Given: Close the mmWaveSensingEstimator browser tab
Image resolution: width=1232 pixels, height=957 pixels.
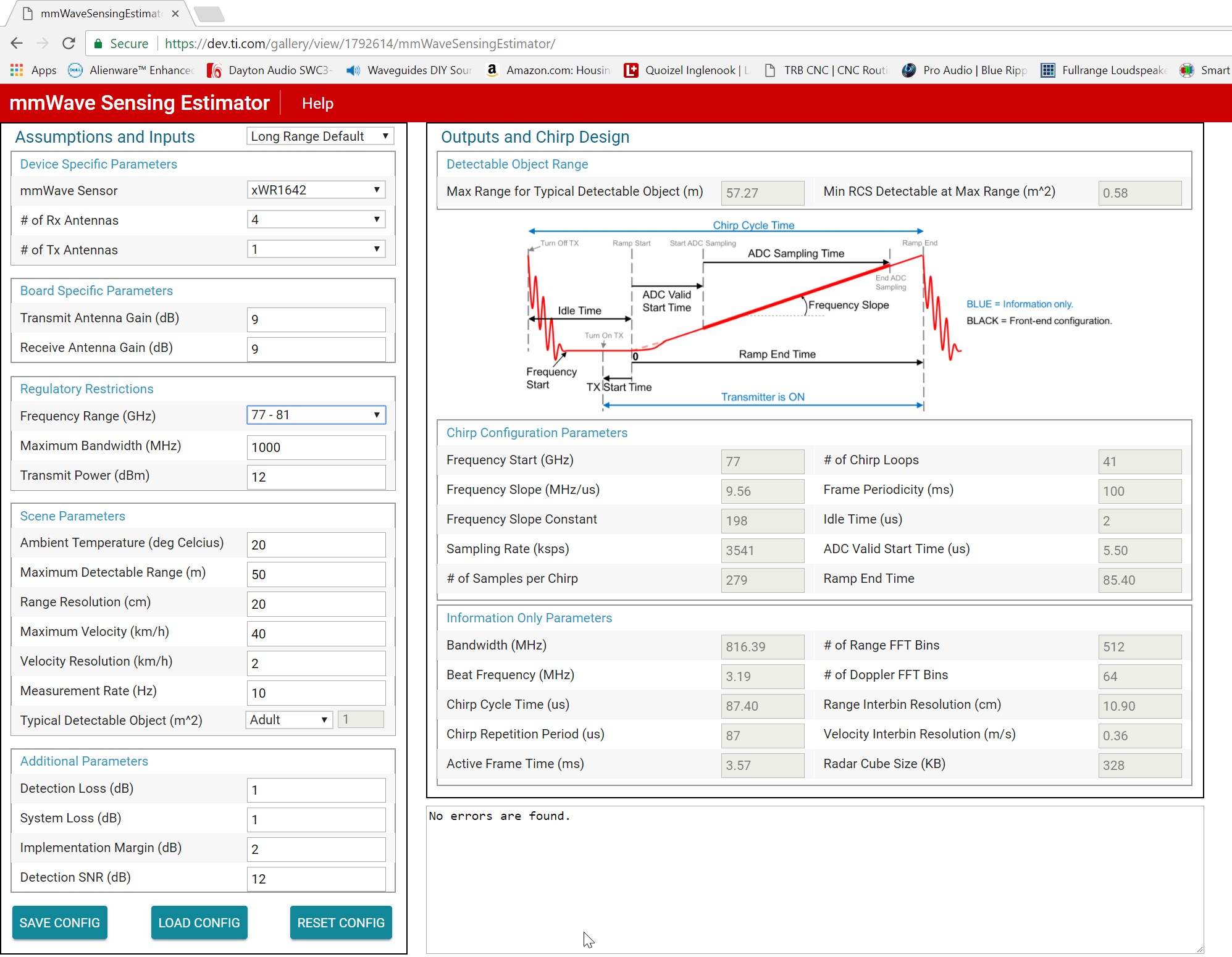Looking at the screenshot, I should [x=175, y=14].
